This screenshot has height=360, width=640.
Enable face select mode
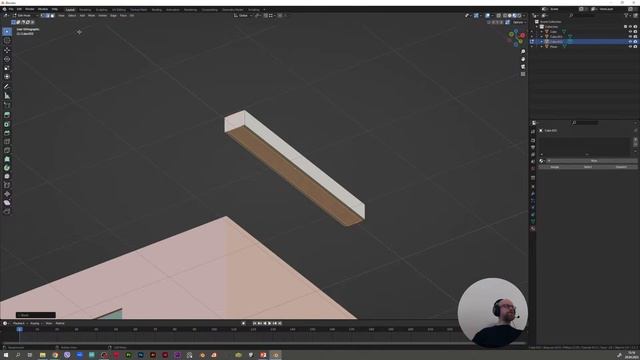[52, 16]
